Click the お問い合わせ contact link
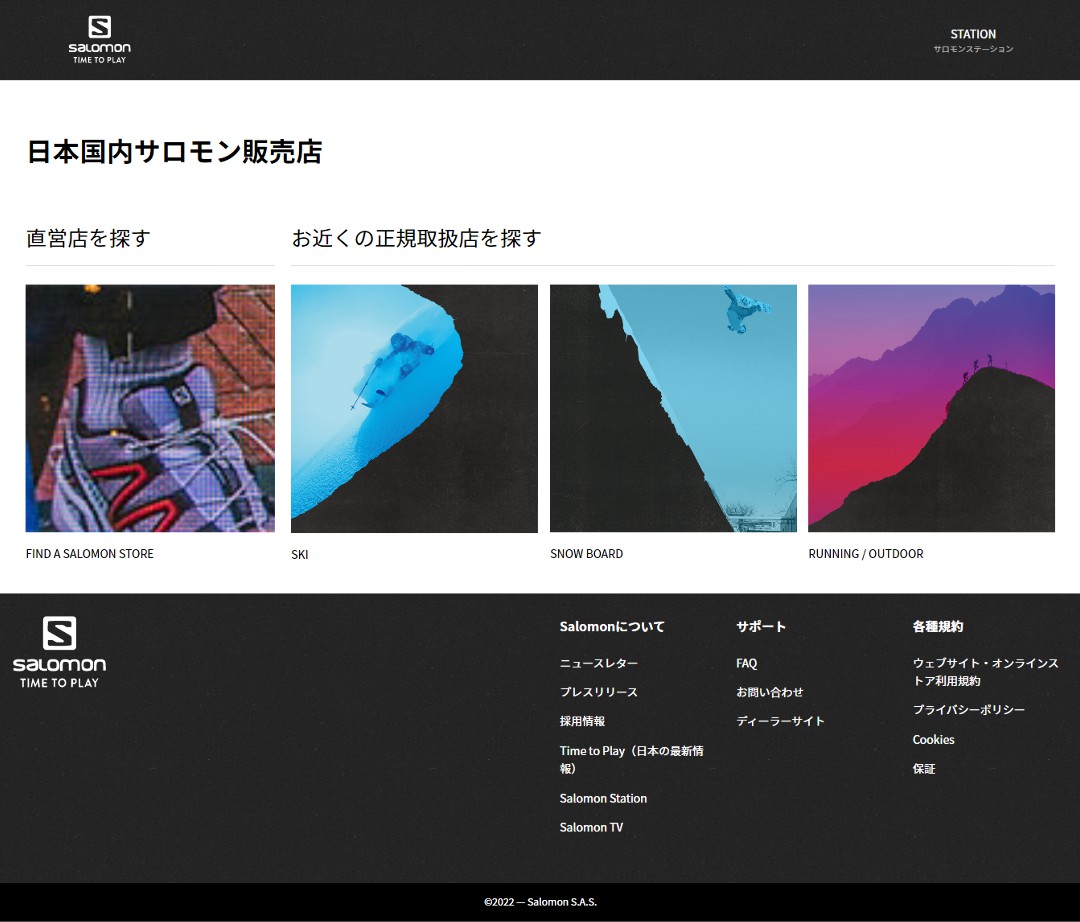 (x=769, y=692)
